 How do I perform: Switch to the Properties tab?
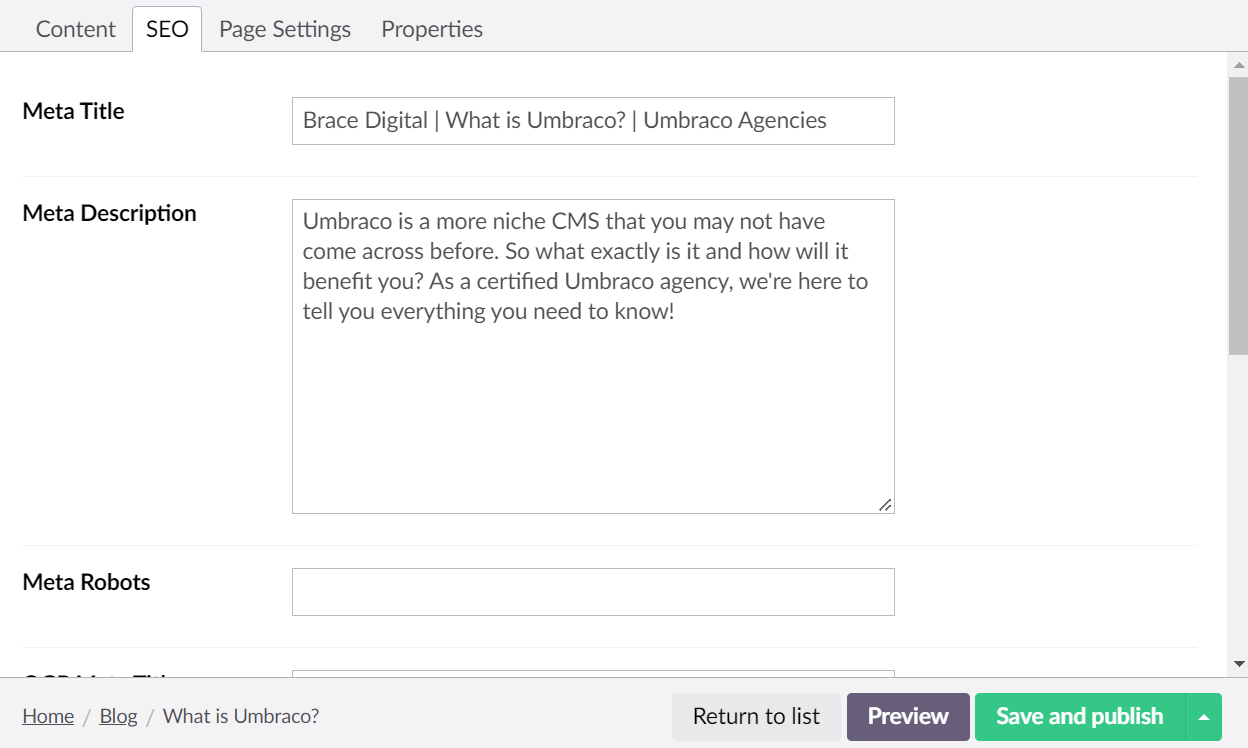click(431, 28)
